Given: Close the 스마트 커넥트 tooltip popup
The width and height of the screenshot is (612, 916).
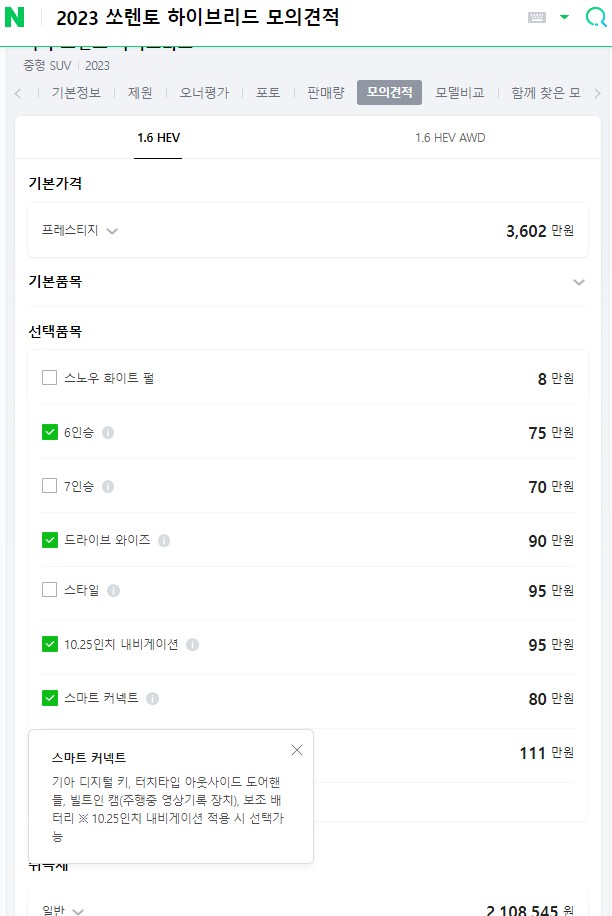Looking at the screenshot, I should click(x=296, y=750).
